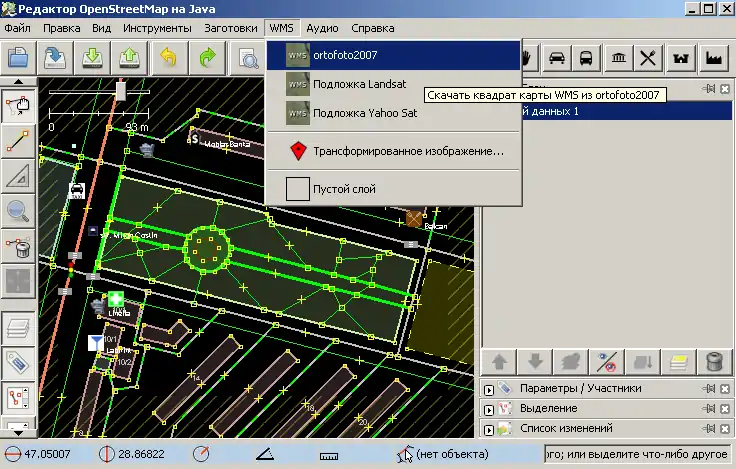This screenshot has height=469, width=736.
Task: Select Пустой слой menu entry
Action: [343, 188]
